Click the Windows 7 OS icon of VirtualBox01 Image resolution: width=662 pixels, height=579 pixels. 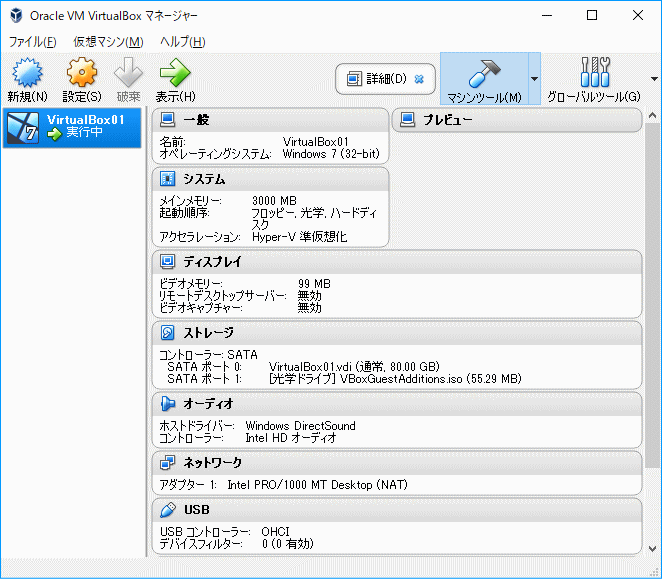pos(23,128)
